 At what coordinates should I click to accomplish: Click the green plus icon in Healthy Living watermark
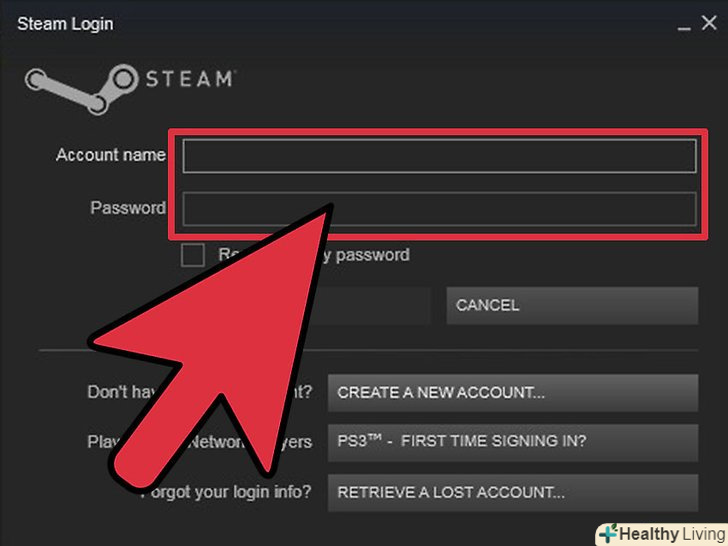[x=608, y=533]
